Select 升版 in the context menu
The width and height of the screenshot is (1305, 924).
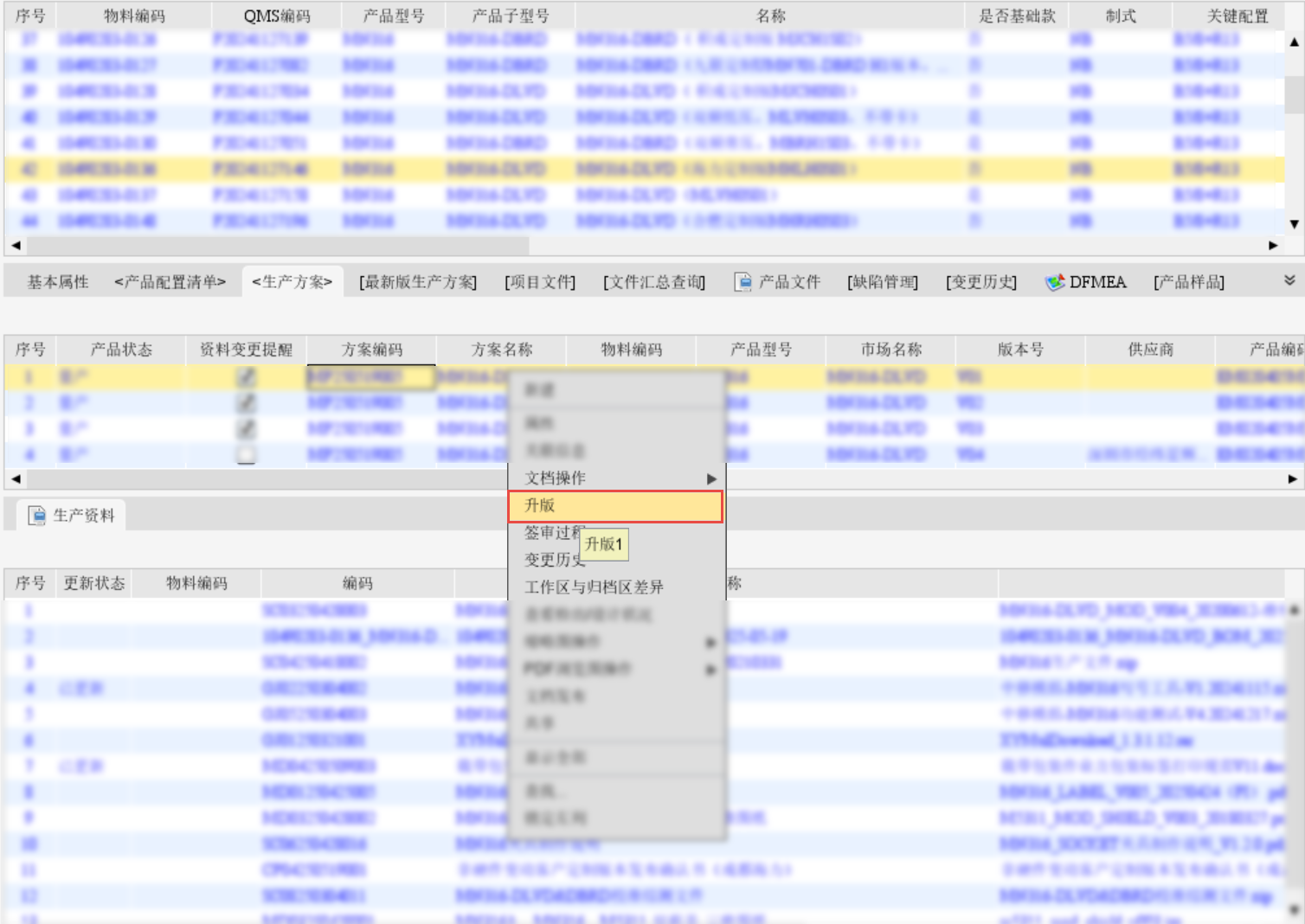615,506
